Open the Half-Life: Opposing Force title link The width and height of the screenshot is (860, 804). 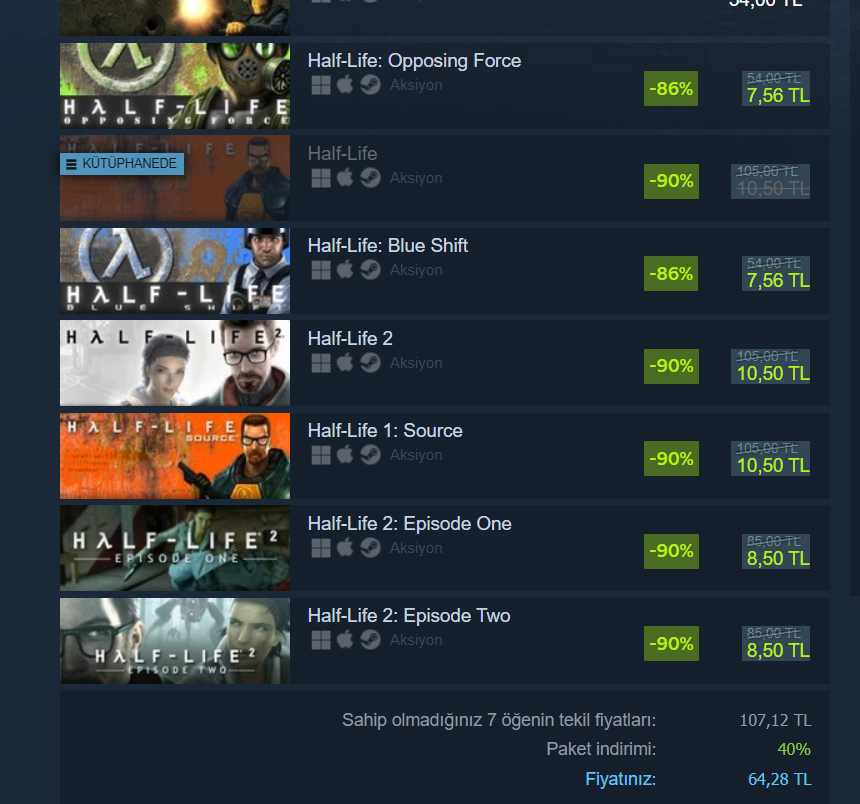click(414, 61)
